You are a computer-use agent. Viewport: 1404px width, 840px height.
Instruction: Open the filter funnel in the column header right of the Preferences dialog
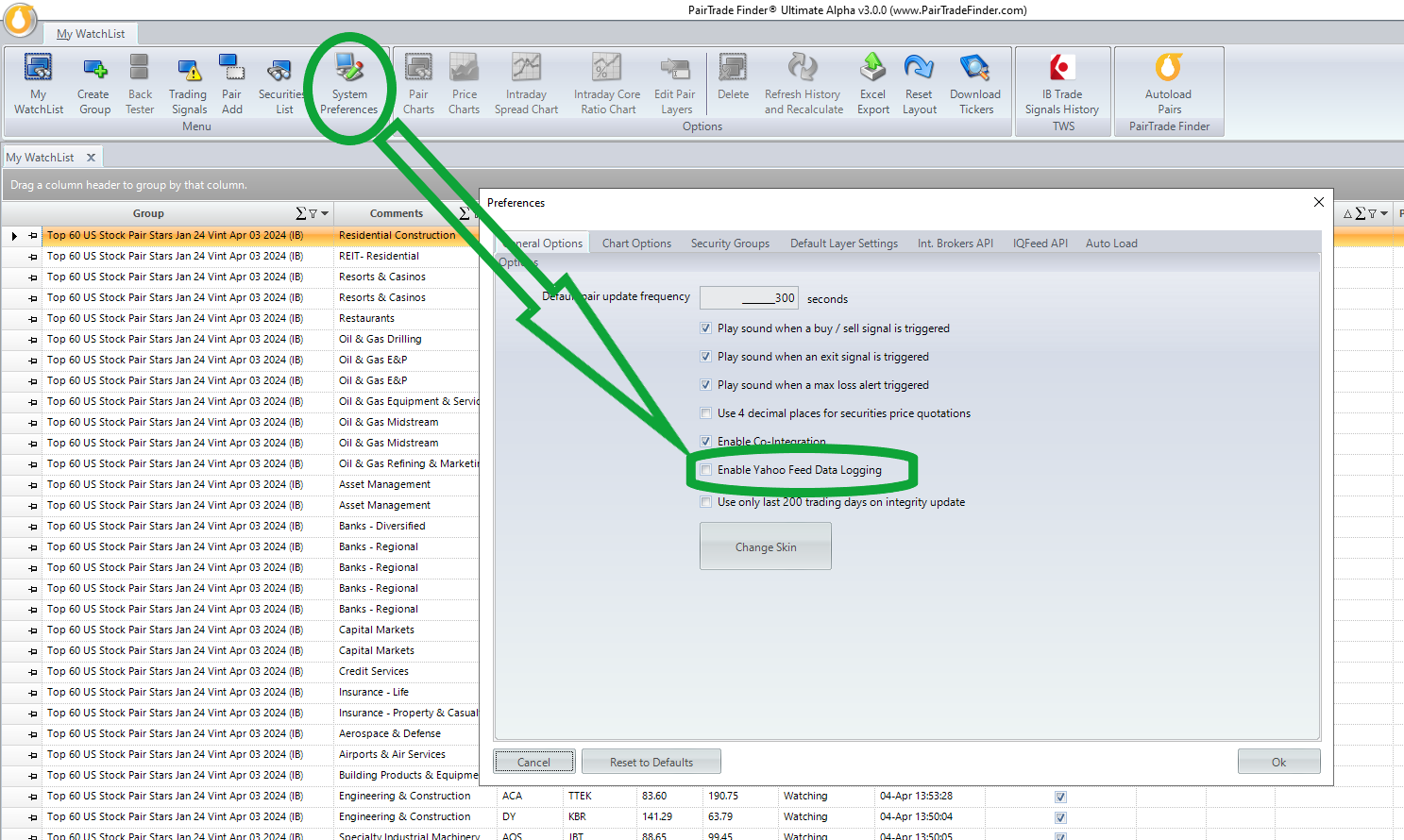click(x=1373, y=214)
